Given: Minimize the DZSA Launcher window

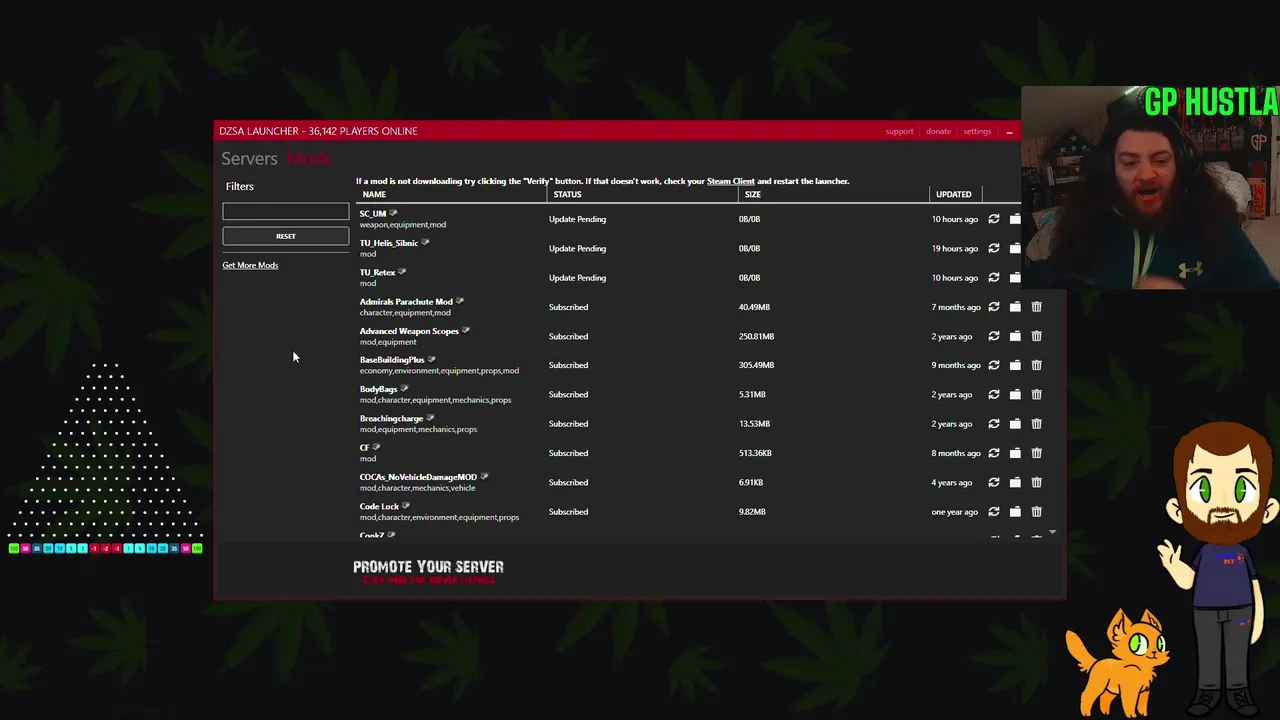Looking at the screenshot, I should pyautogui.click(x=1010, y=131).
